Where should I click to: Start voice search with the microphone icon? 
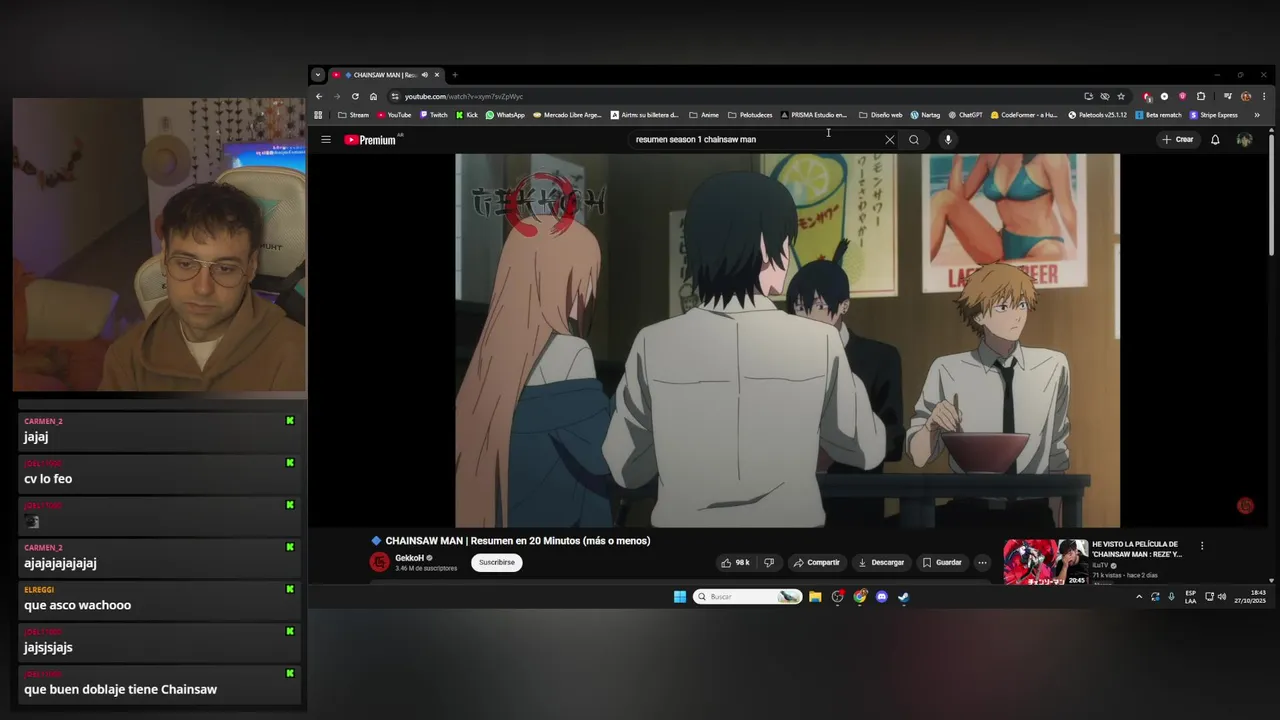(x=948, y=140)
